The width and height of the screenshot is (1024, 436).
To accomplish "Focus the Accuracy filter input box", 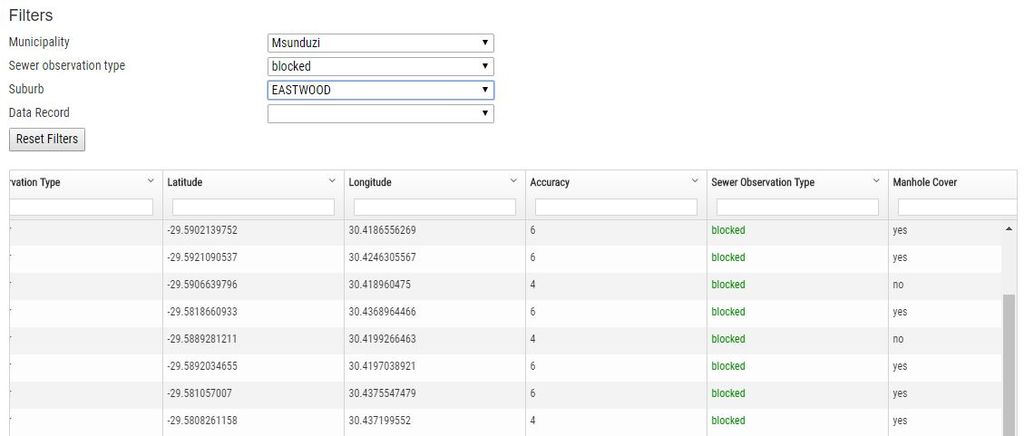I will tap(616, 207).
